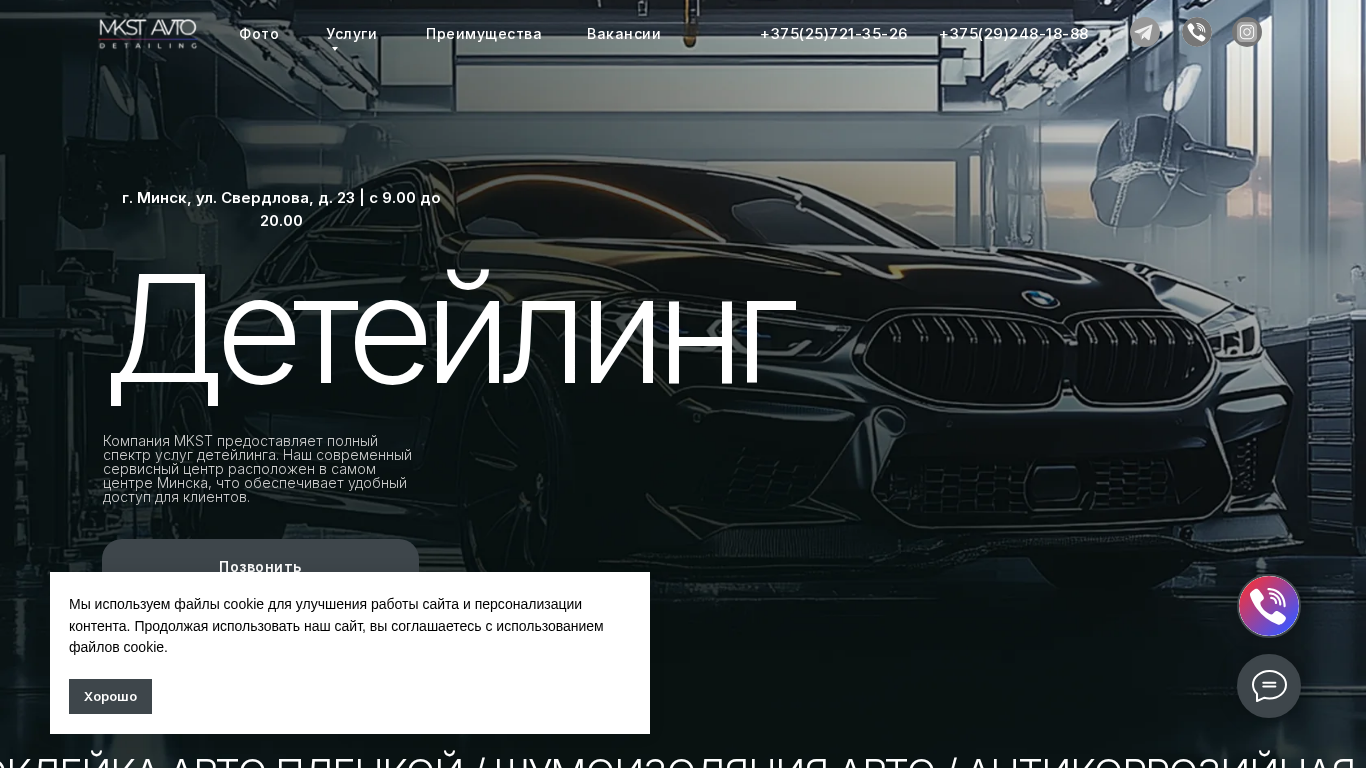This screenshot has height=768, width=1366.
Task: Click the Компания MKST description paragraph
Action: tap(258, 469)
